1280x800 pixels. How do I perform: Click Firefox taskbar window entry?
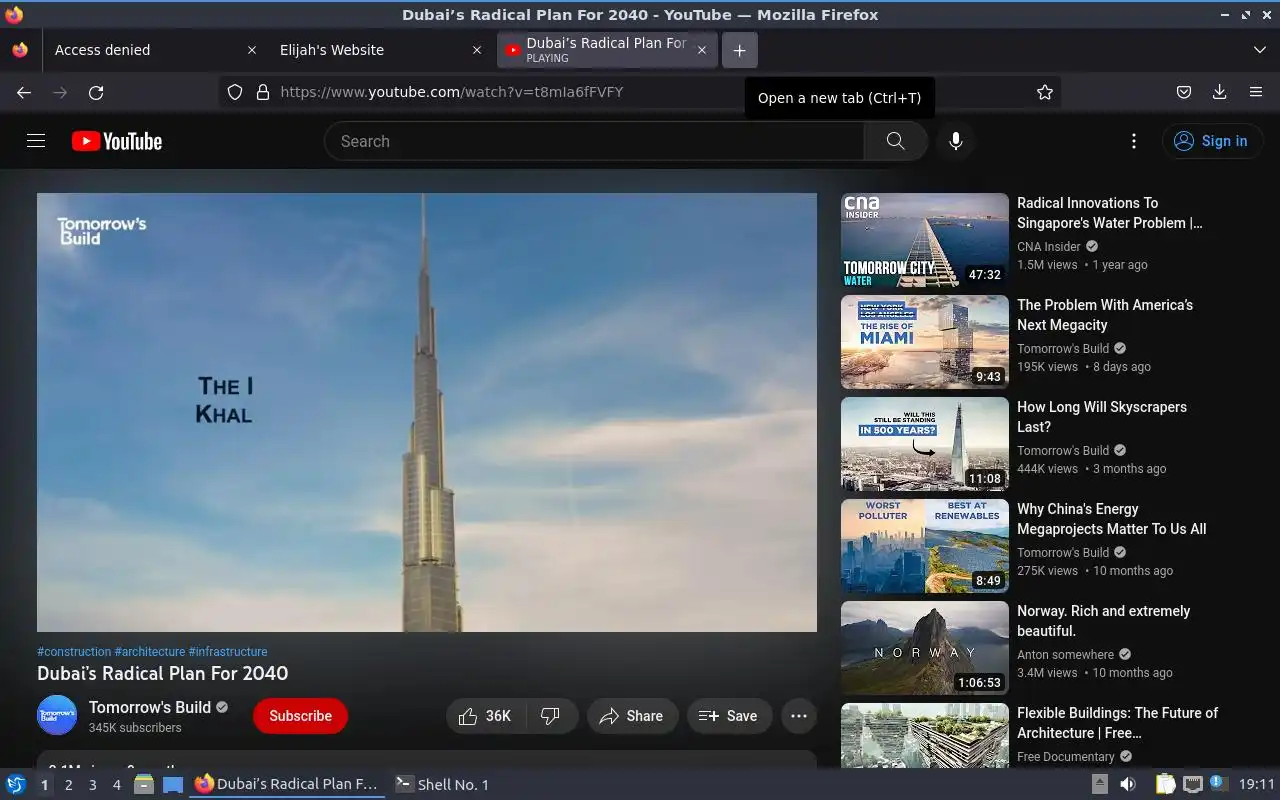288,785
